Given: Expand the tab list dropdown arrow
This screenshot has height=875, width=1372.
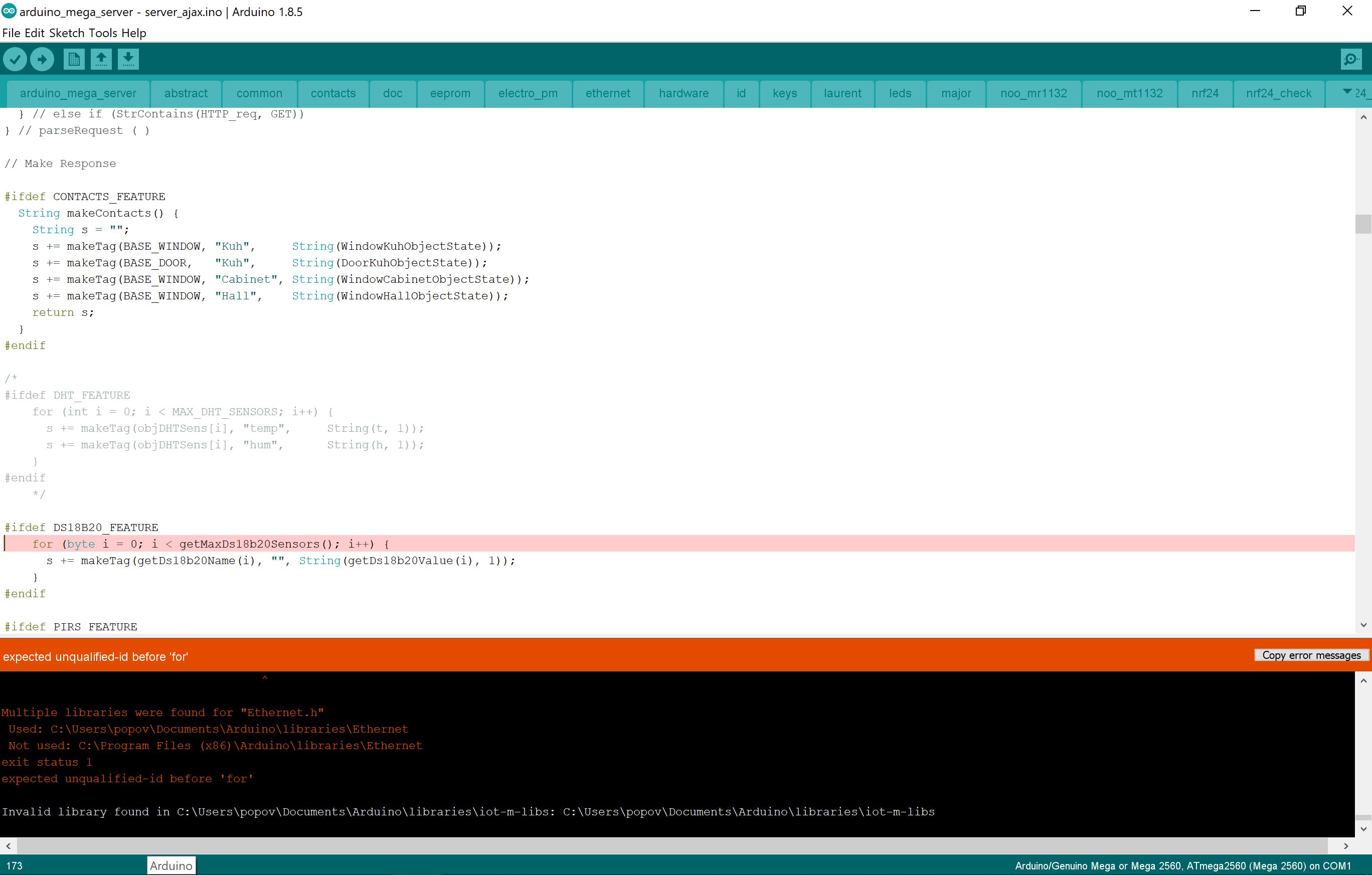Looking at the screenshot, I should 1347,92.
